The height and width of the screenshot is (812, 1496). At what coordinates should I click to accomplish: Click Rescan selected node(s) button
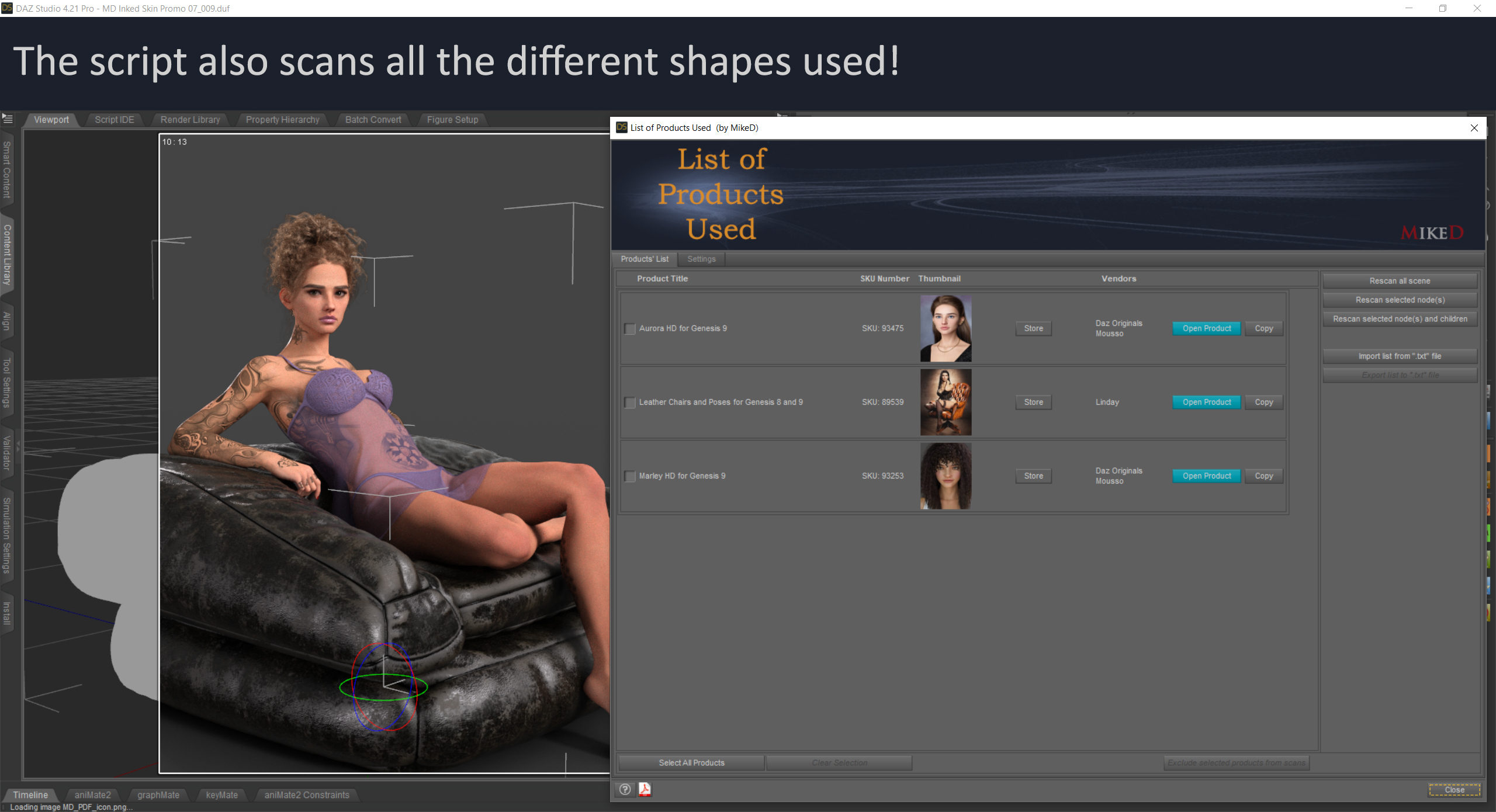coord(1400,300)
